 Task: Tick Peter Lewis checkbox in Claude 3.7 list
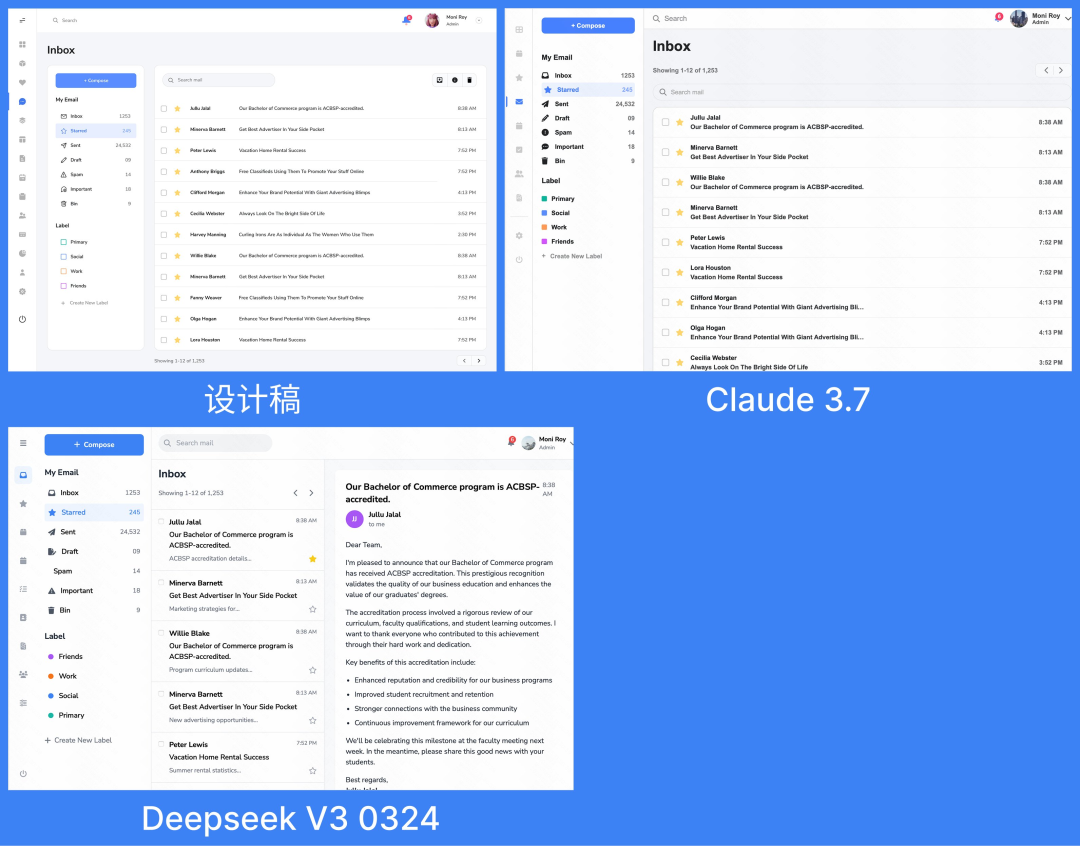(665, 243)
